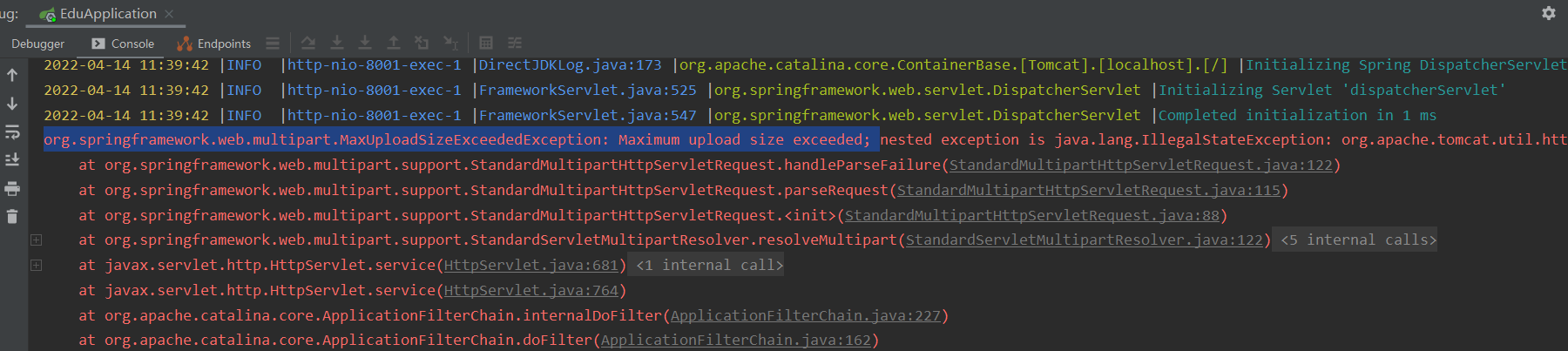This screenshot has width=1568, height=351.
Task: Open ApplicationFilterChain.java:227 link
Action: point(806,315)
